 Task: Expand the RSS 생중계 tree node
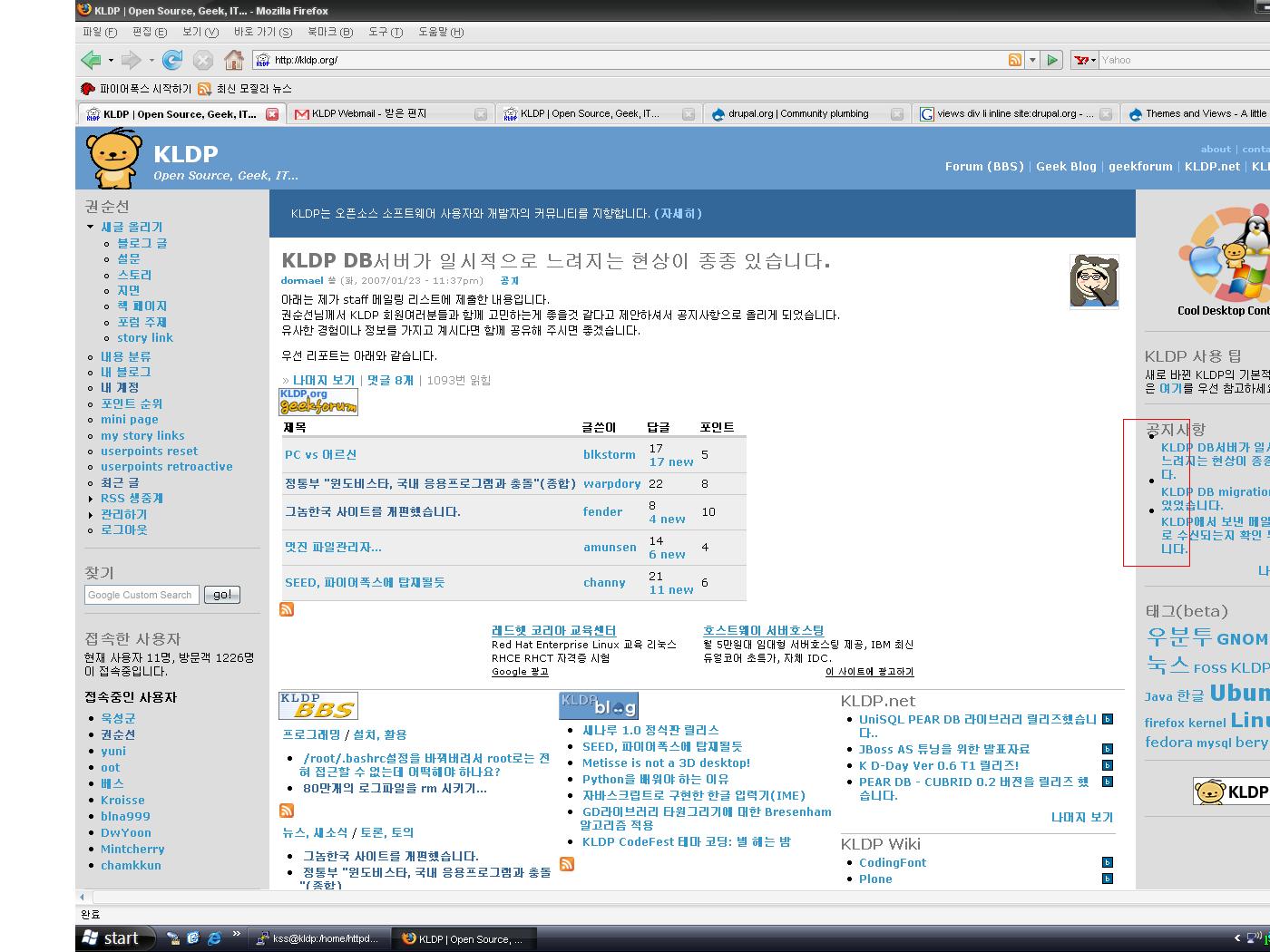(x=91, y=499)
